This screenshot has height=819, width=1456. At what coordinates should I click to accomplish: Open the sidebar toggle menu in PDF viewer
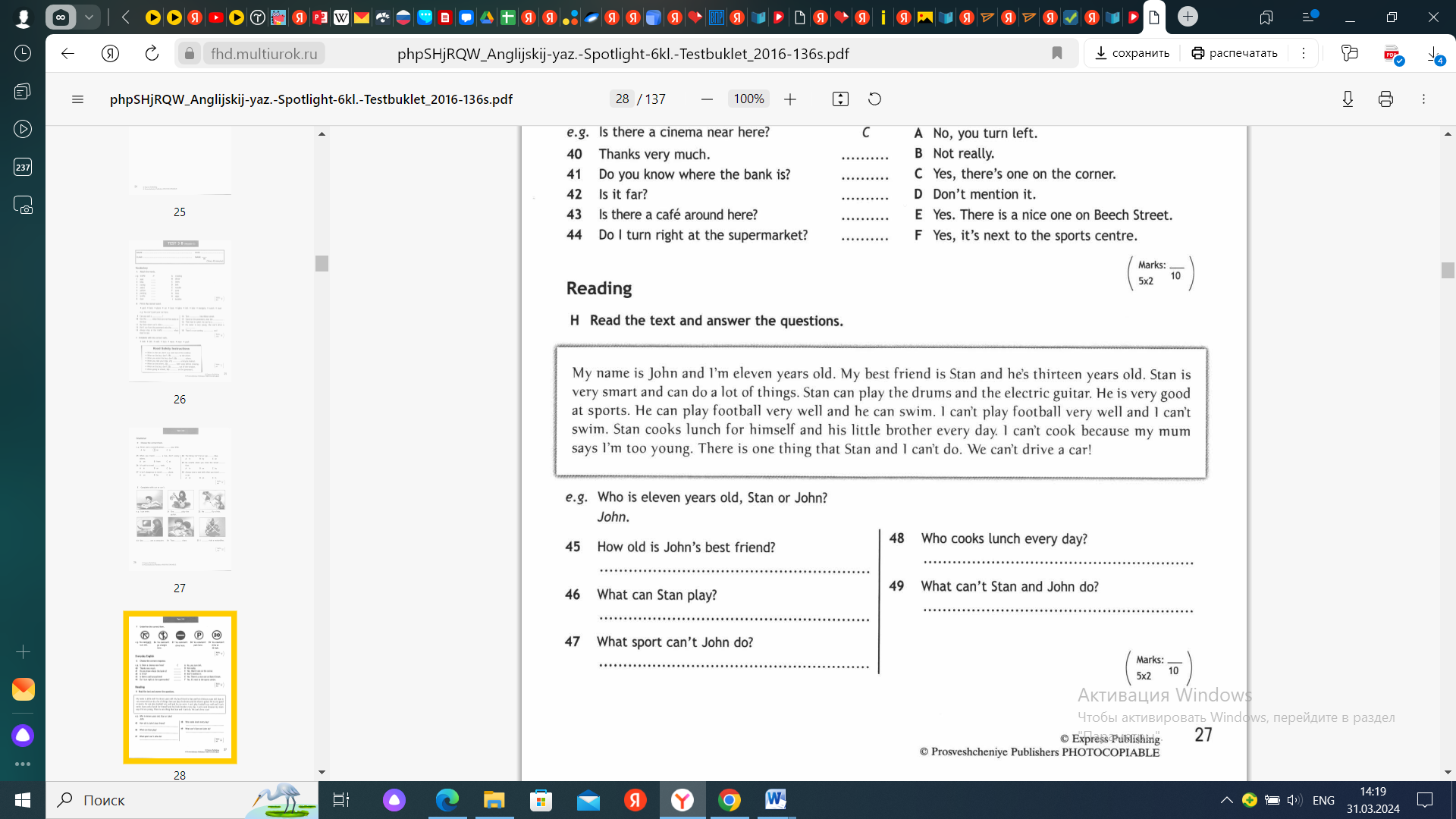tap(77, 99)
